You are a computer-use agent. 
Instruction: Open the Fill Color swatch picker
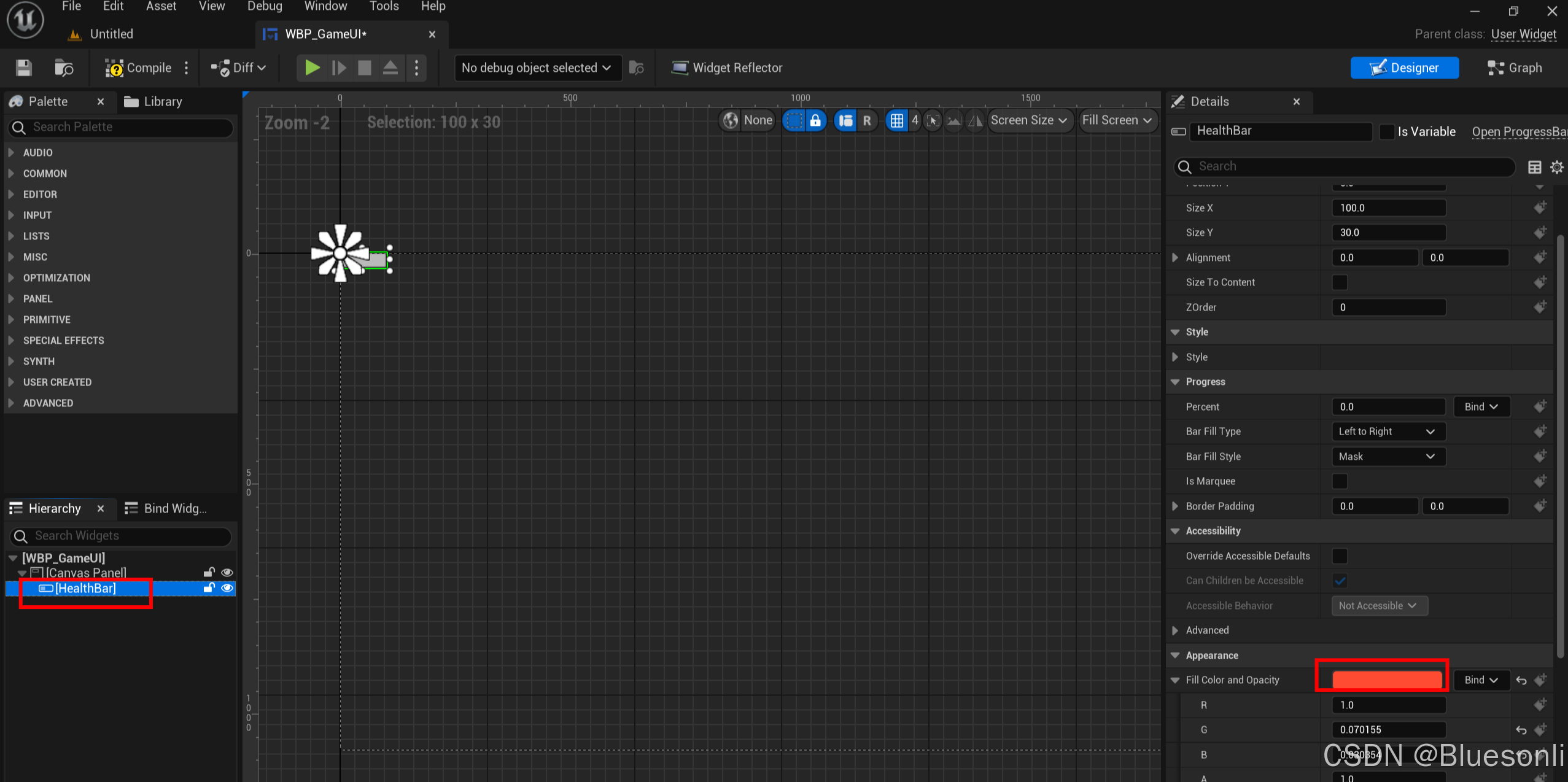pos(1387,679)
